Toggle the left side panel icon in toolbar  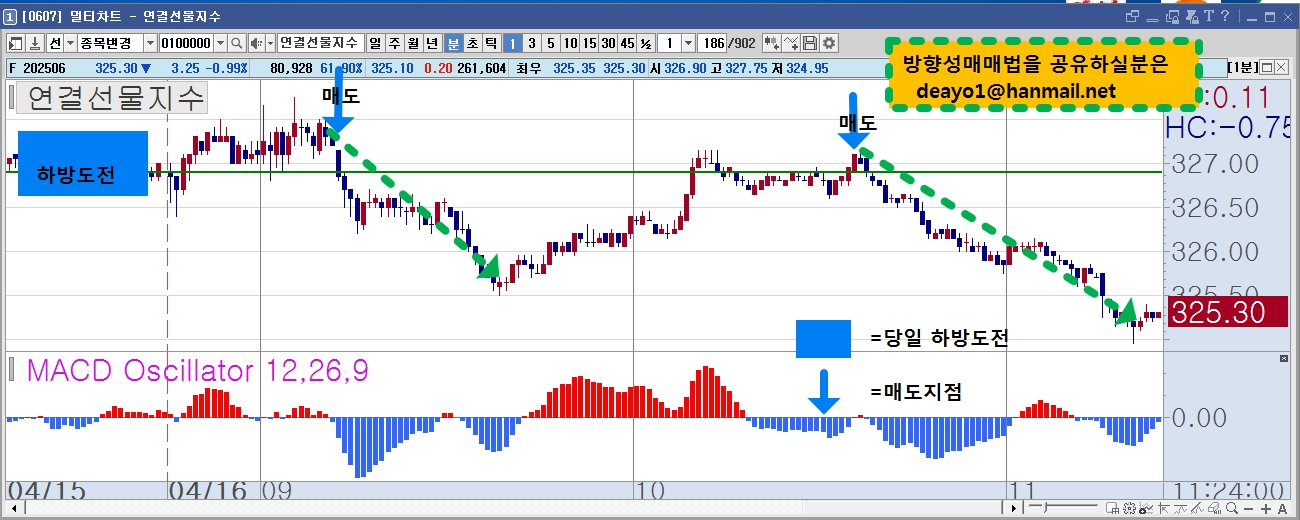pyautogui.click(x=15, y=43)
